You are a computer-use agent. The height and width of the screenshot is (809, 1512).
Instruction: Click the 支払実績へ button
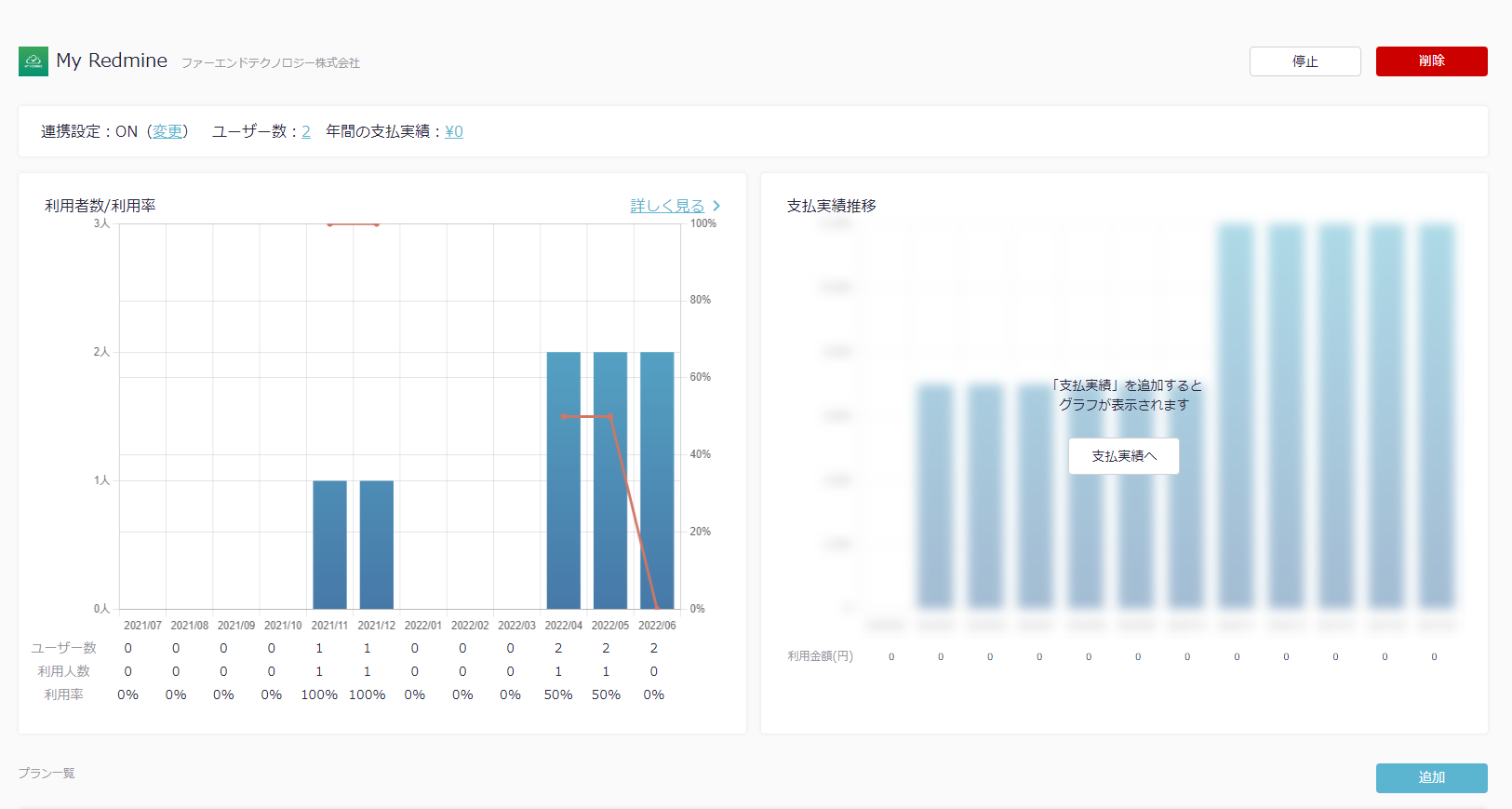coord(1123,456)
